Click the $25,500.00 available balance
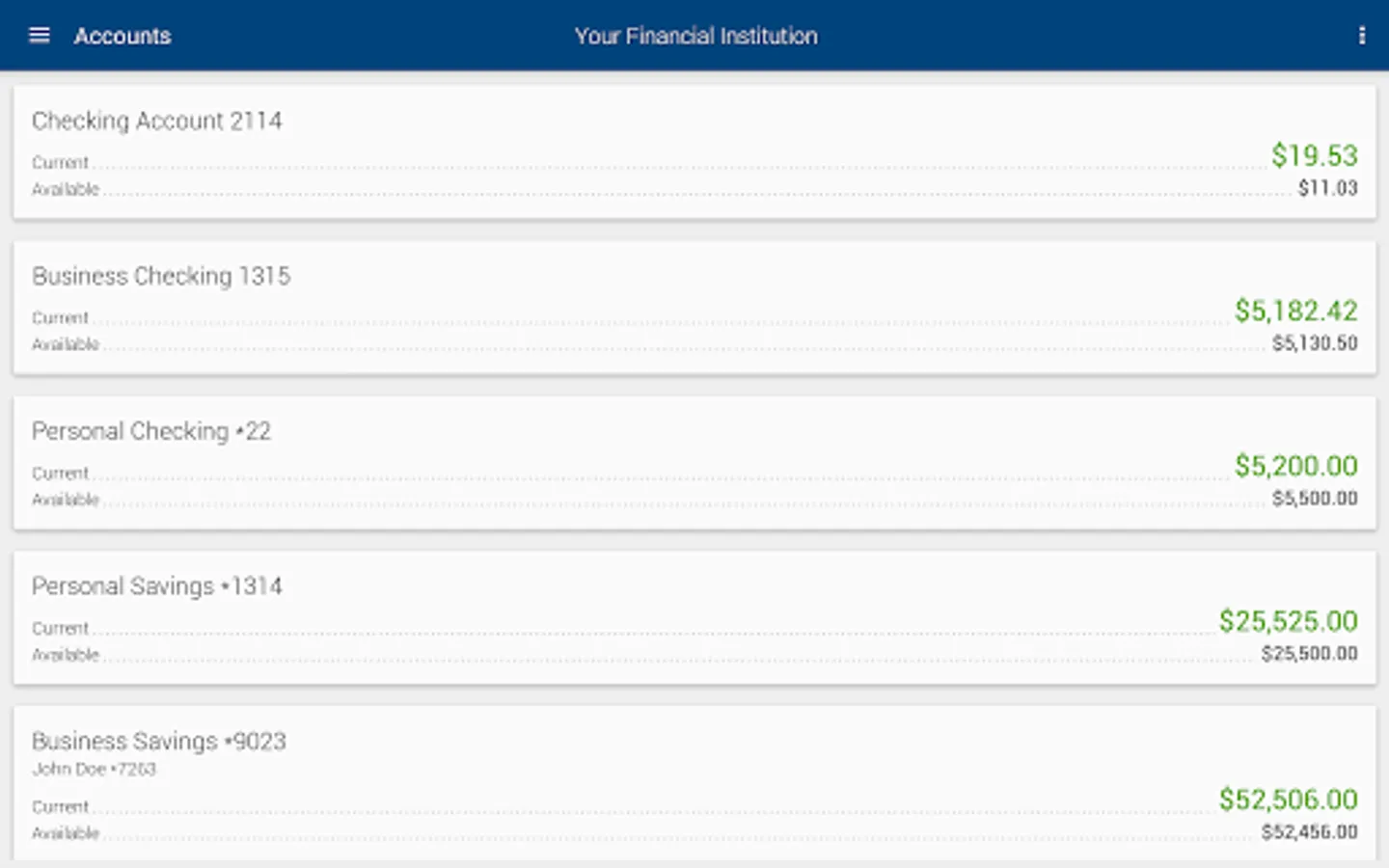The width and height of the screenshot is (1389, 868). (1309, 654)
